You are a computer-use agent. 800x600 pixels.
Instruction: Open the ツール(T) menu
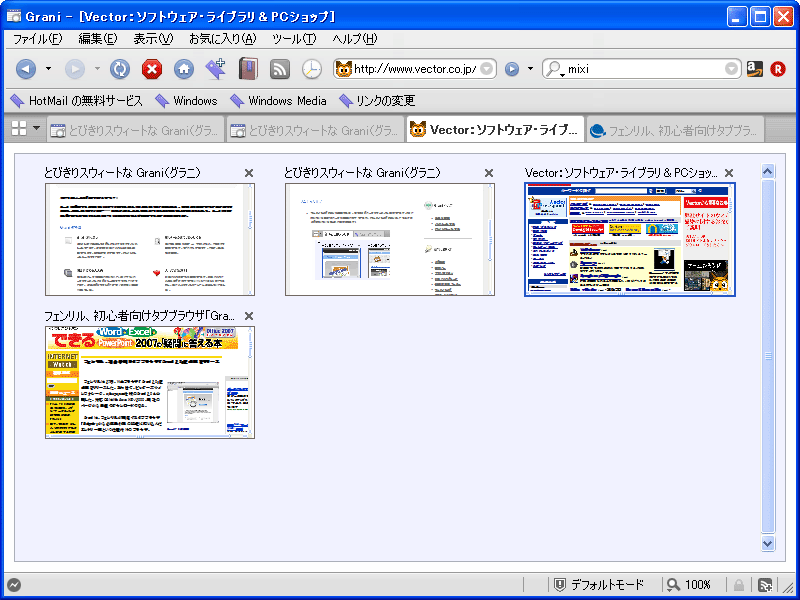294,39
